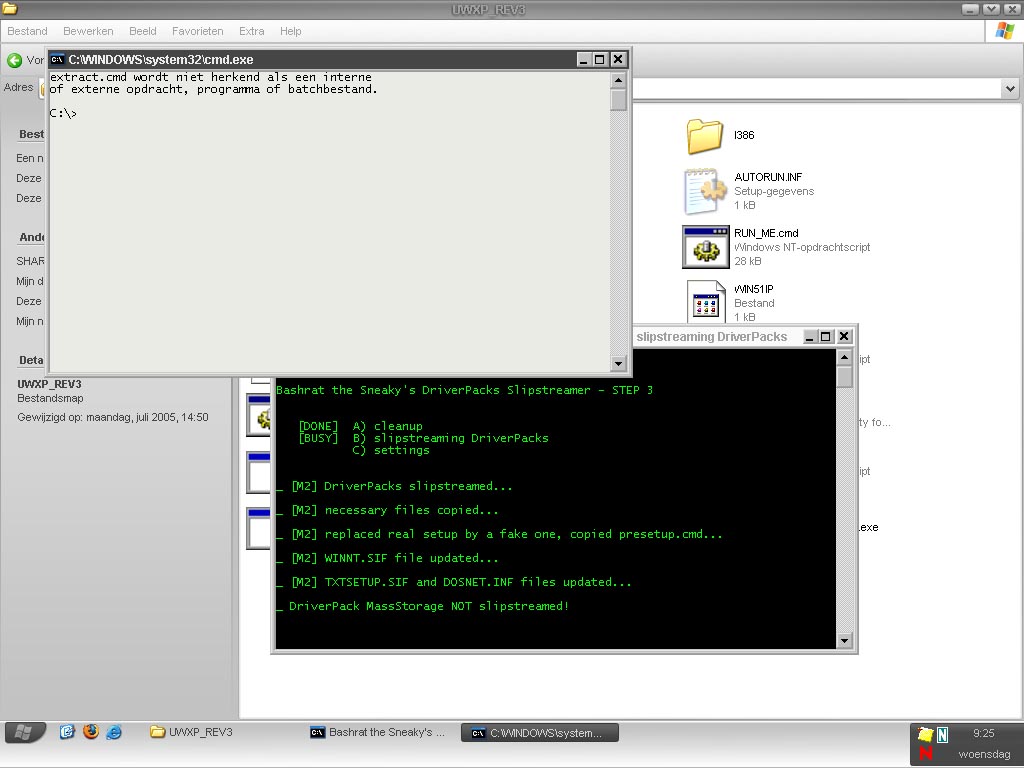Image resolution: width=1024 pixels, height=768 pixels.
Task: Click the '[BUSY] B) slipstreaming DriverPacks' line
Action: (x=423, y=438)
